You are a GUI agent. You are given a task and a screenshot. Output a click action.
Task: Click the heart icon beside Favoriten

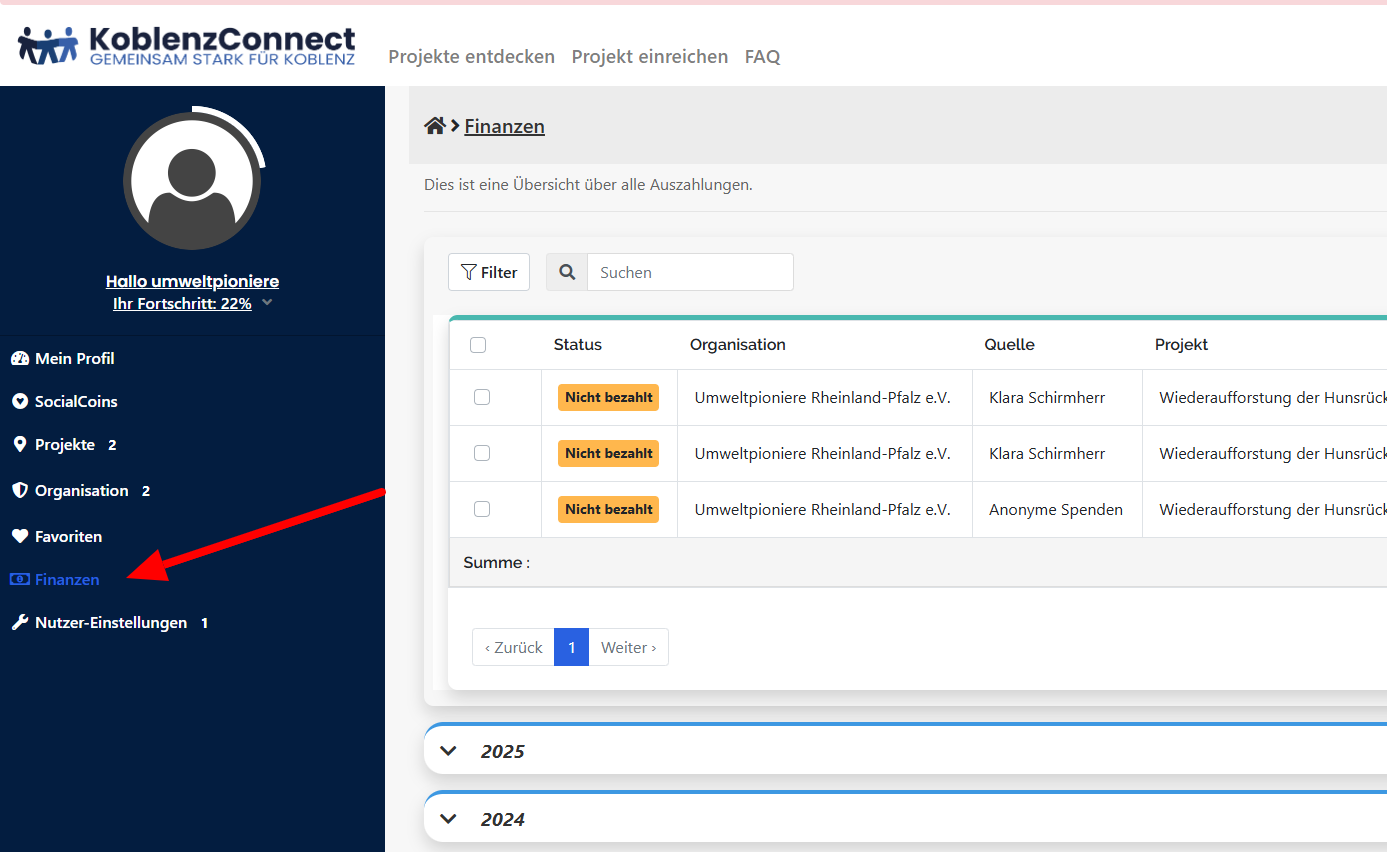(19, 537)
